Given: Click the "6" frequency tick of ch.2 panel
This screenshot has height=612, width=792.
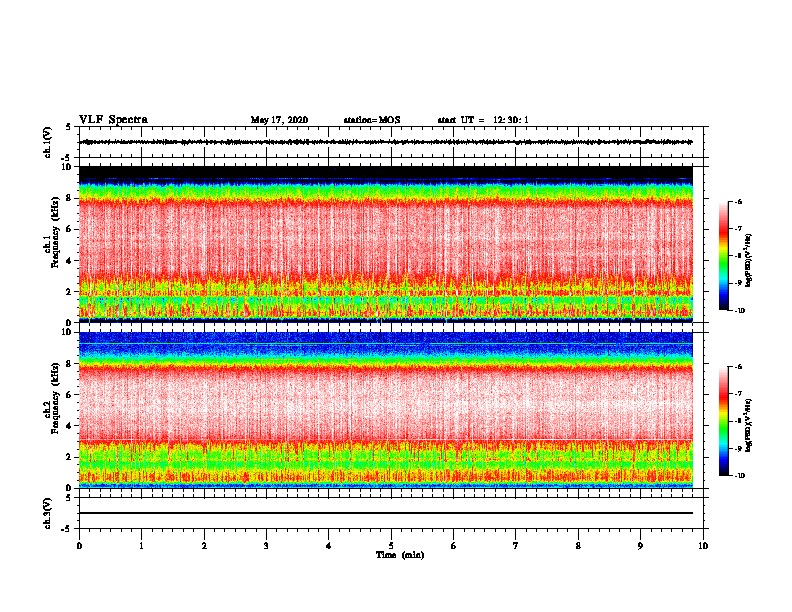Looking at the screenshot, I should [70, 395].
